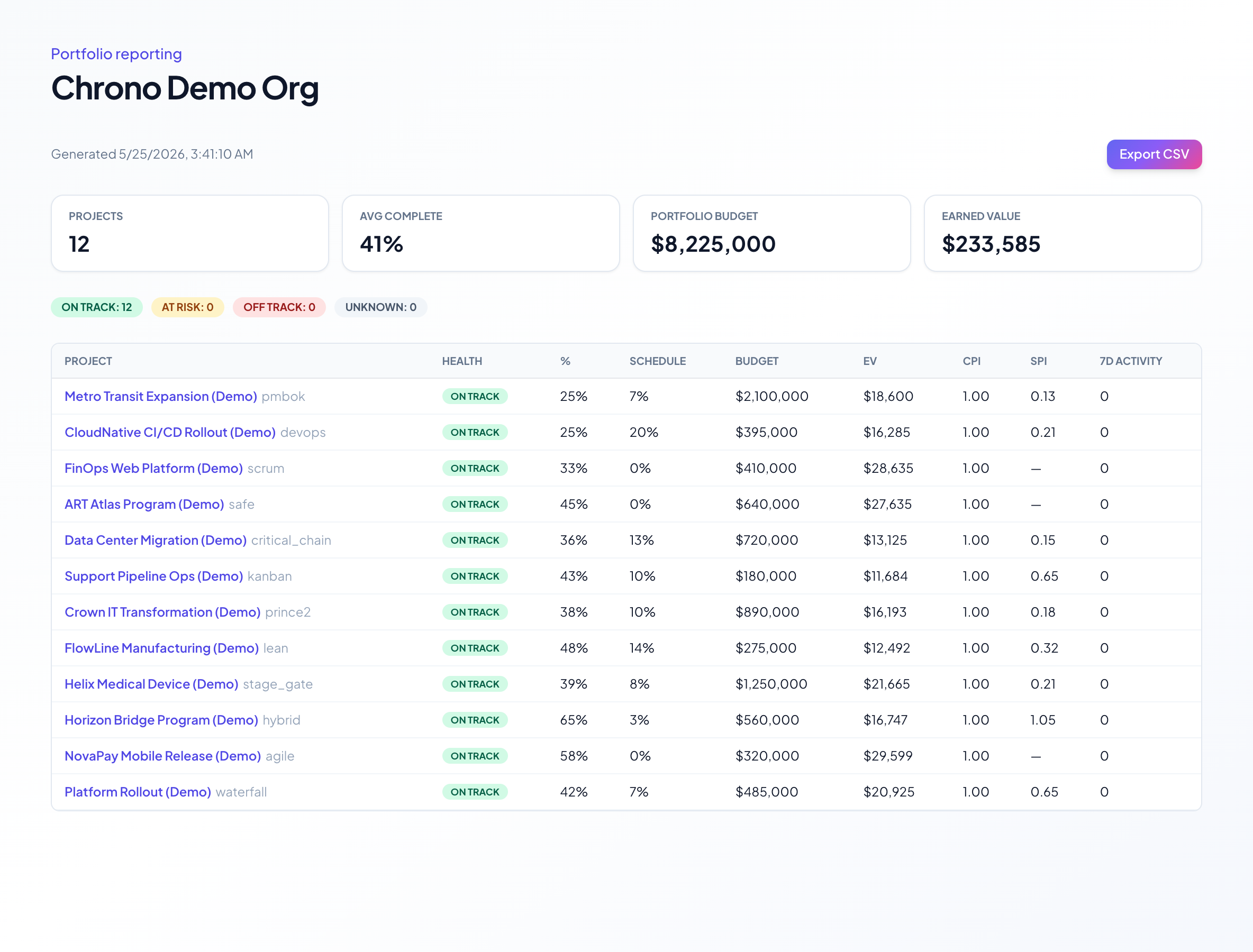Click the SCHEDULE column header

coord(658,361)
